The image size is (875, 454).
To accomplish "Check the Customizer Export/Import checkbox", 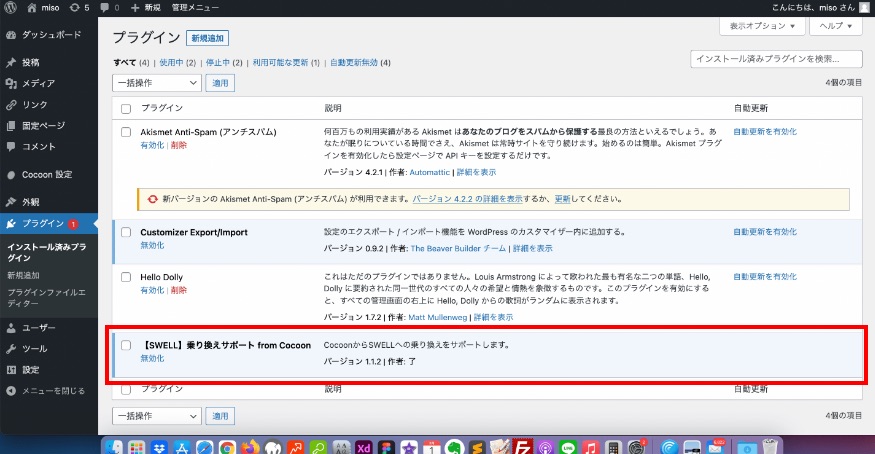I will pos(126,232).
